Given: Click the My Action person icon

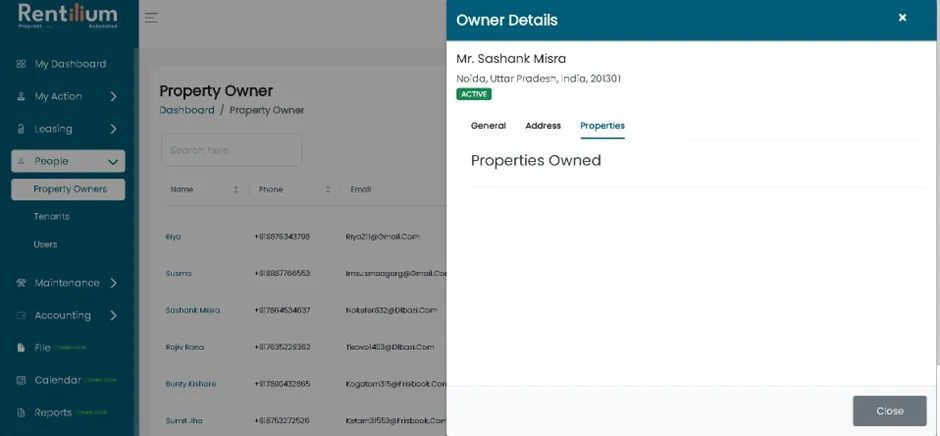Looking at the screenshot, I should pyautogui.click(x=21, y=97).
